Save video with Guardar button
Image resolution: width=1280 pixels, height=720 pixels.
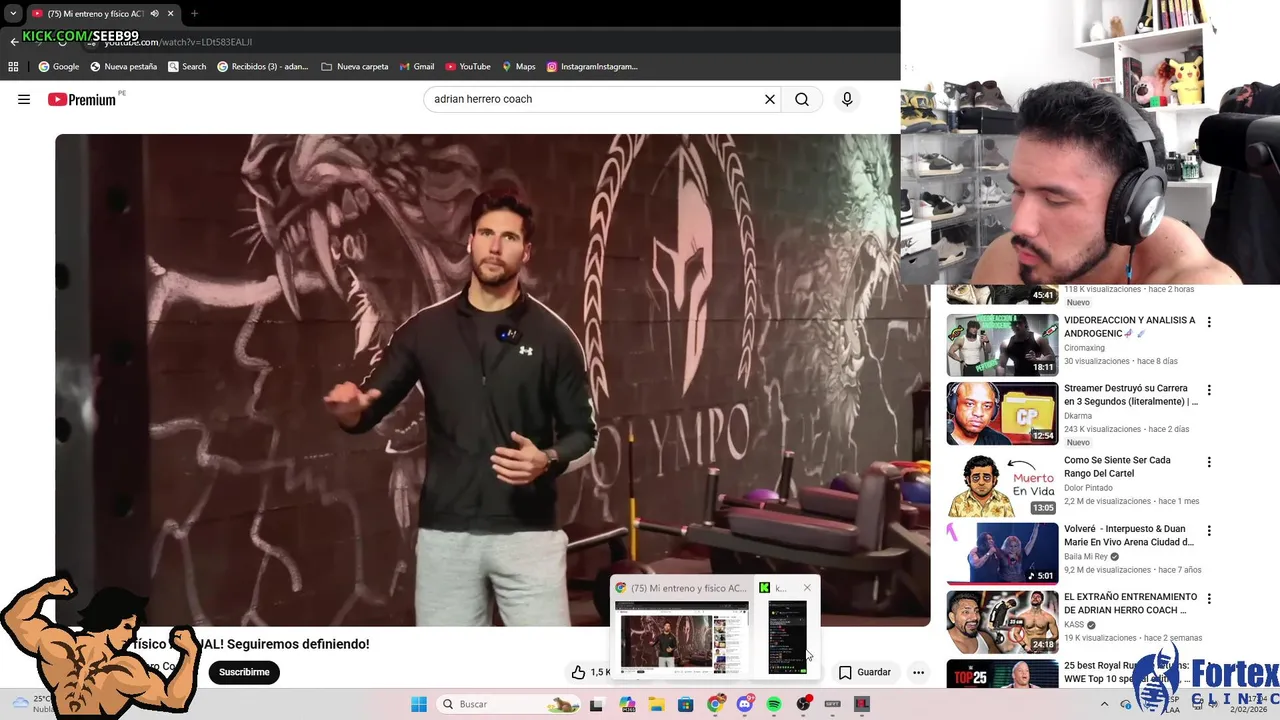click(x=865, y=672)
